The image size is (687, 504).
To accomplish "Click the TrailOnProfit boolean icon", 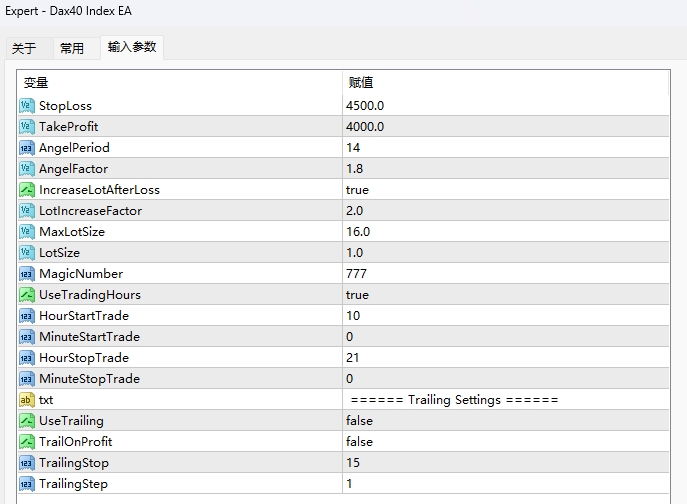I will tap(27, 442).
